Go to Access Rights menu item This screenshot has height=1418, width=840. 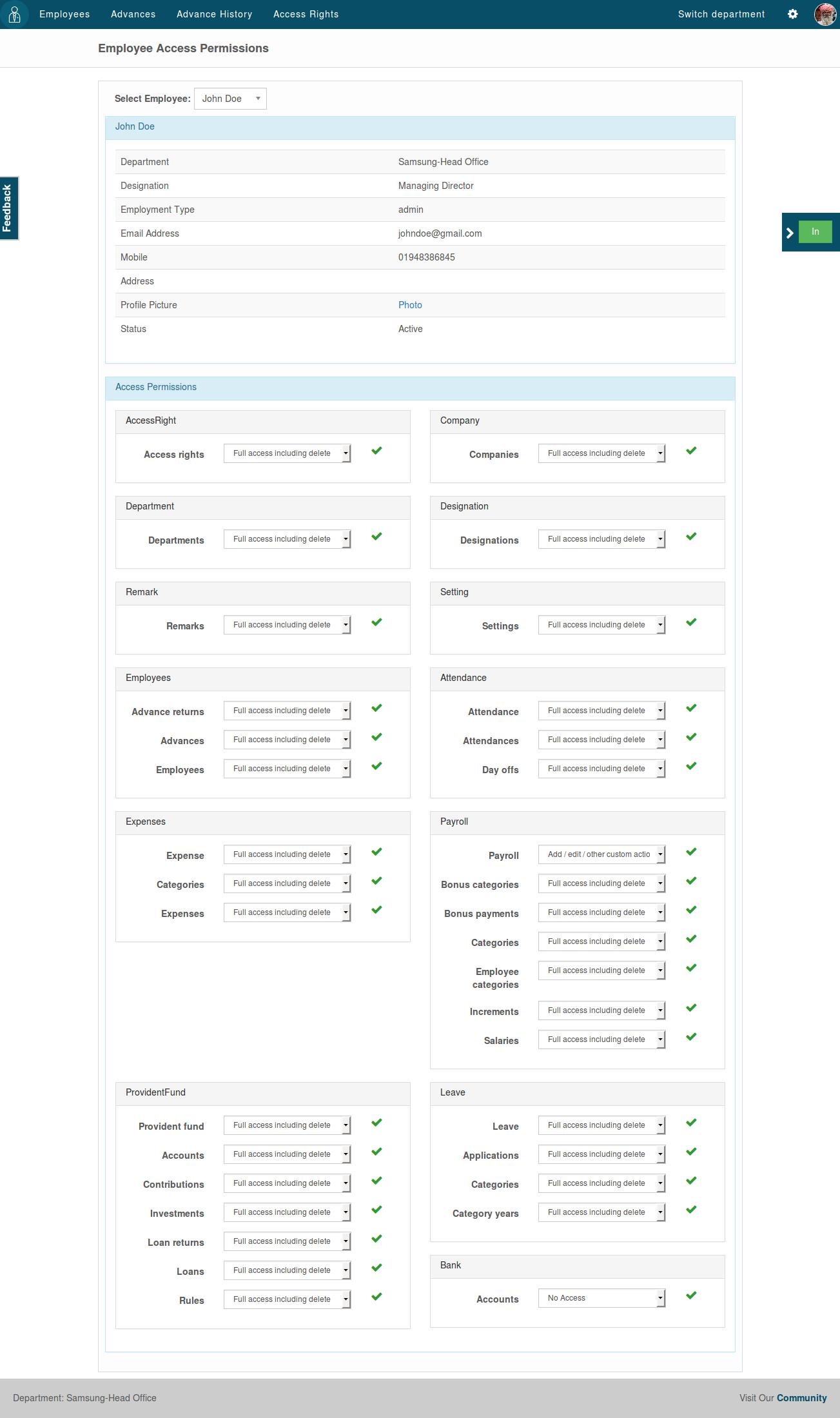pyautogui.click(x=306, y=14)
